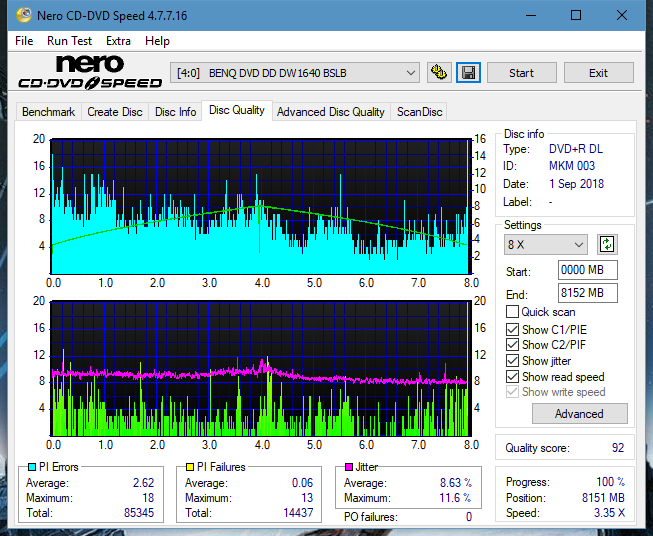653x536 pixels.
Task: Click the disc type text DVD+R DL
Action: tap(576, 149)
